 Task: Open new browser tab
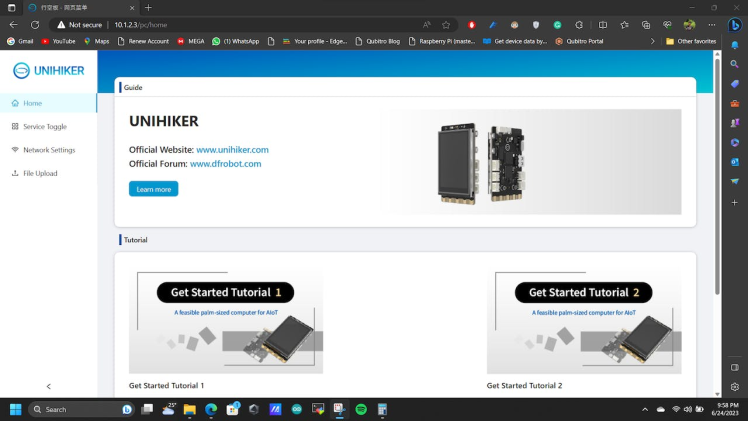148,8
